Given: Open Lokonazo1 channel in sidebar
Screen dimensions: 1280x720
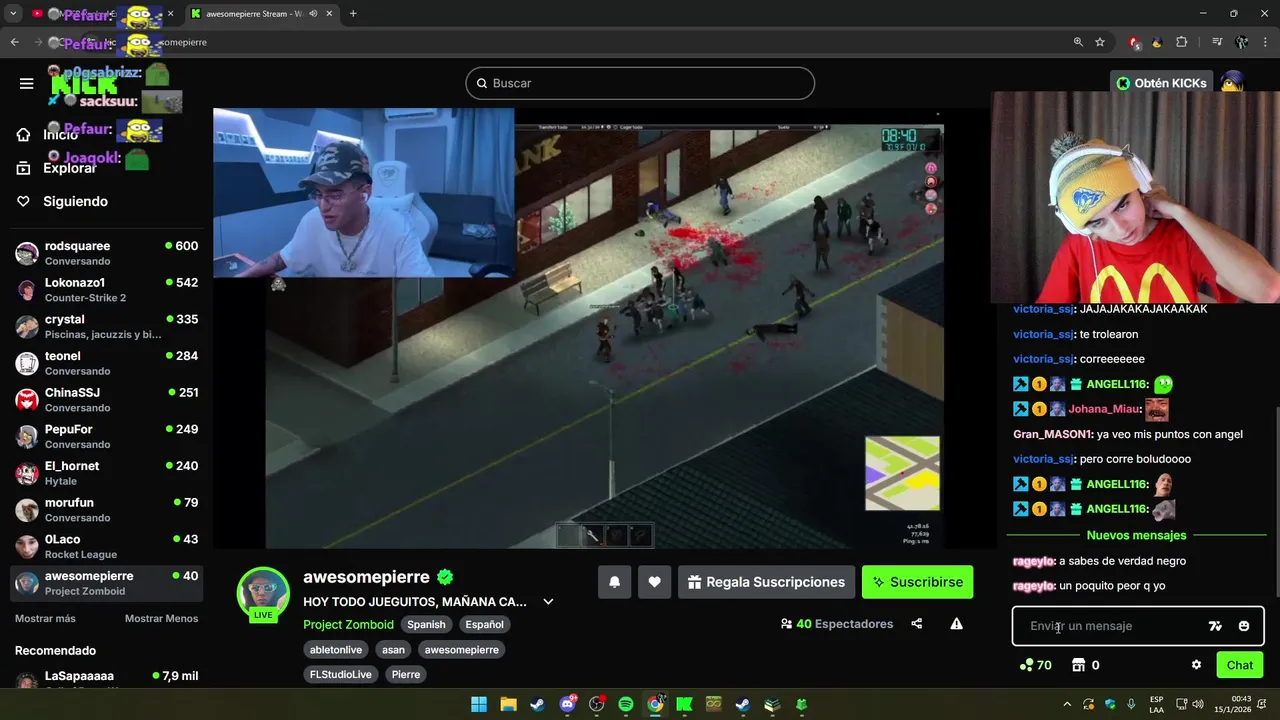Looking at the screenshot, I should pyautogui.click(x=106, y=290).
